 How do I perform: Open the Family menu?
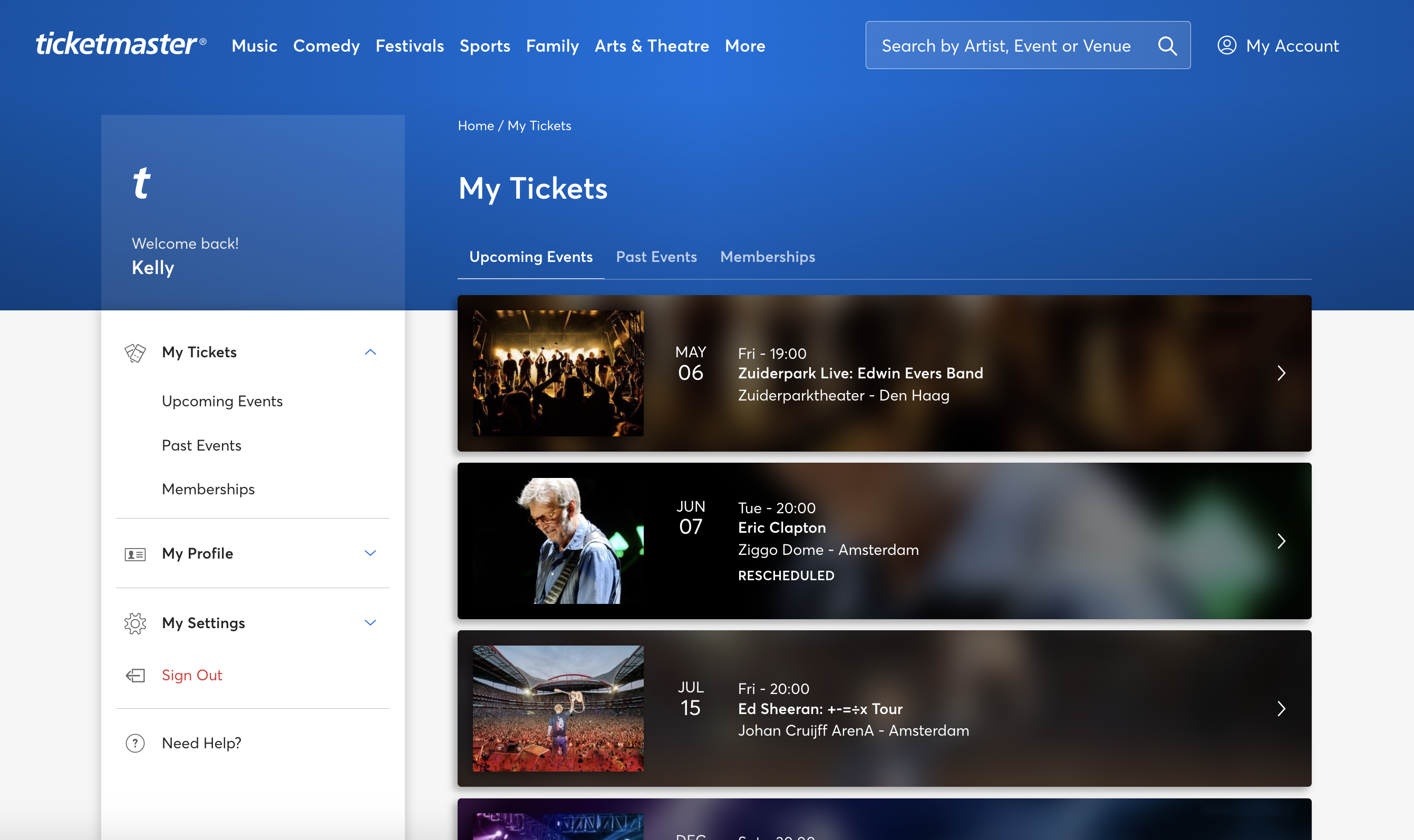pyautogui.click(x=552, y=46)
